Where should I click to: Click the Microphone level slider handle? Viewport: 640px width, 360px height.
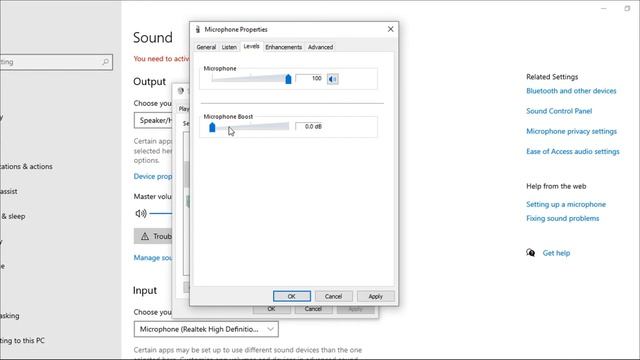coord(288,79)
